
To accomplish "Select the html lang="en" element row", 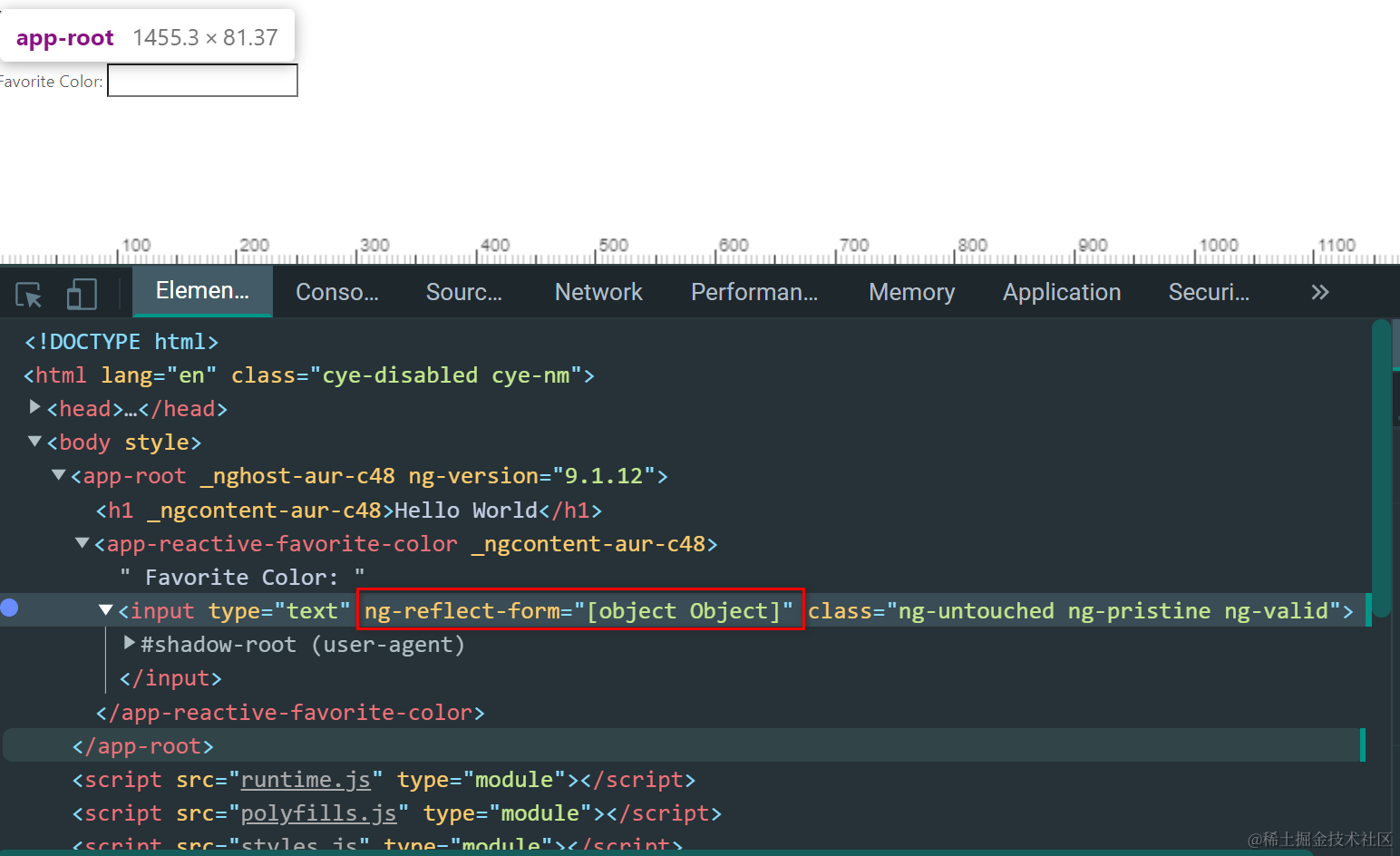I will 309,375.
